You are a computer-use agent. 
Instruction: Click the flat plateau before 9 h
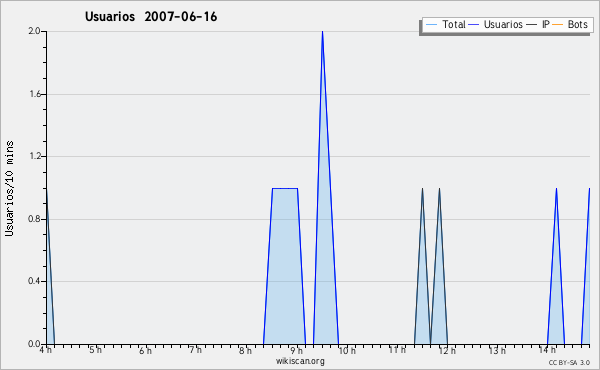(285, 188)
